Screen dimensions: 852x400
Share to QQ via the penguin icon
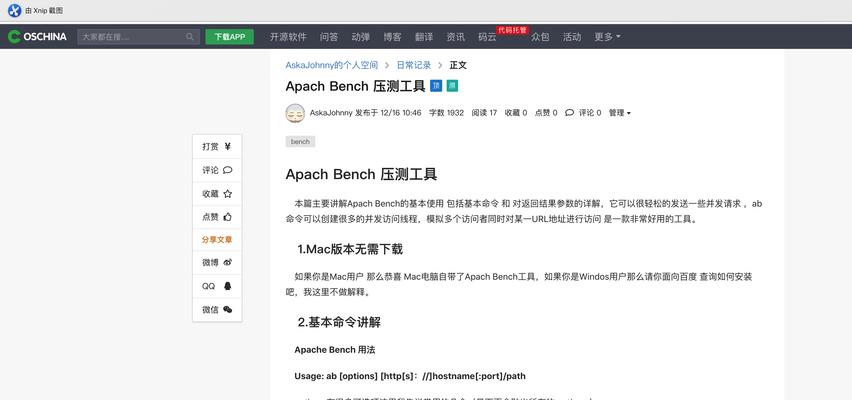pos(228,286)
